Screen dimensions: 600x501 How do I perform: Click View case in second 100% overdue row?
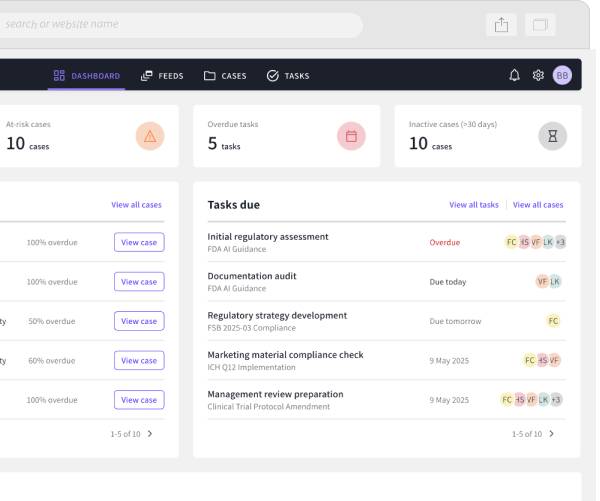coord(139,282)
